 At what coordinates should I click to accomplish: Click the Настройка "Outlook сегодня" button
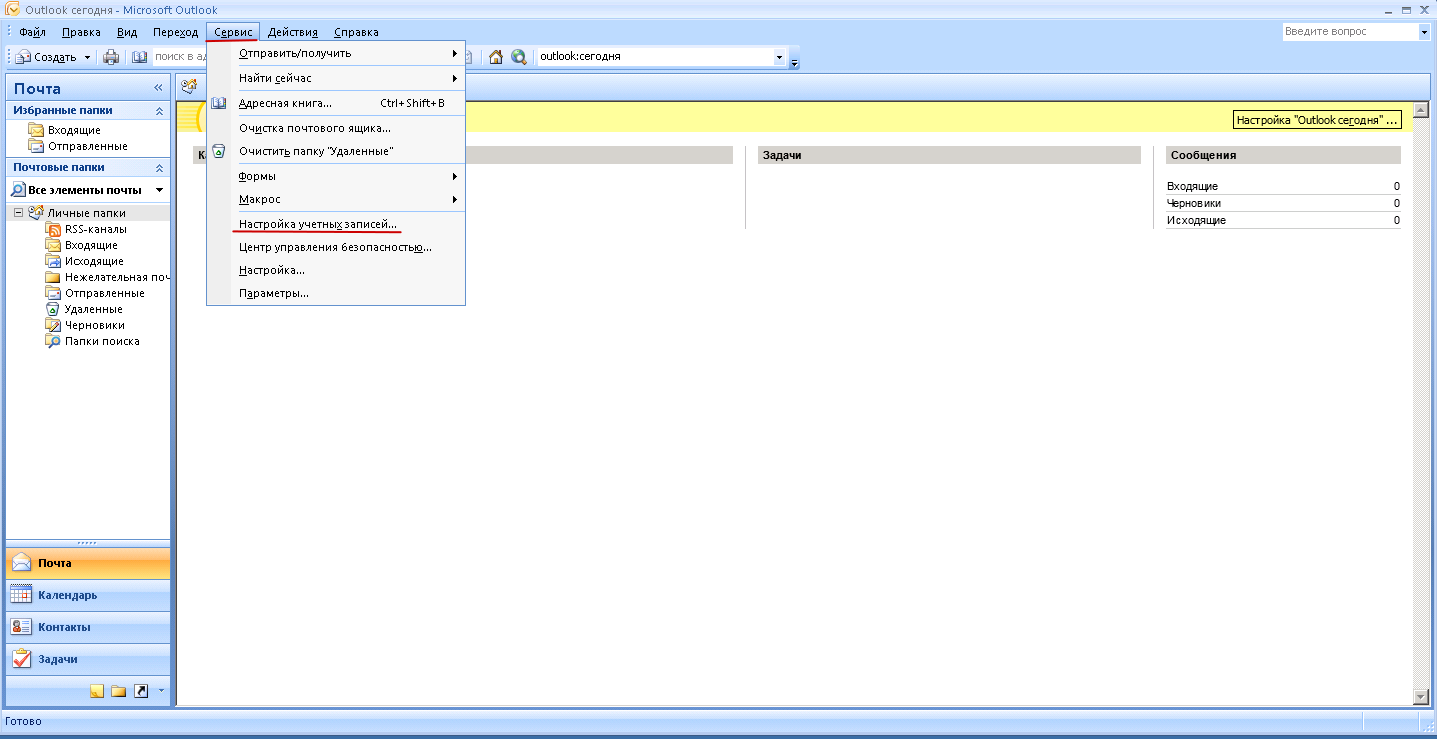[1317, 120]
